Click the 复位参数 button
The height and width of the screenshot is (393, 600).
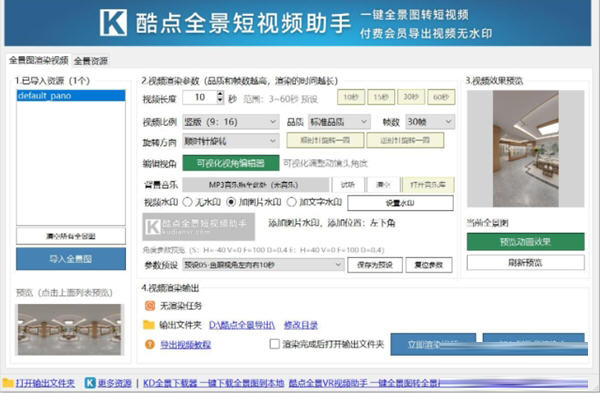coord(429,265)
